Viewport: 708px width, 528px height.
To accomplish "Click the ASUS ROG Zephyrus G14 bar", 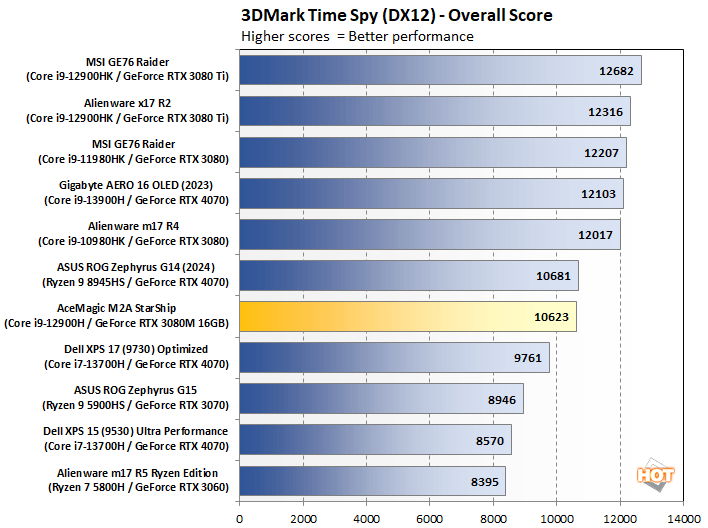I will pos(408,274).
